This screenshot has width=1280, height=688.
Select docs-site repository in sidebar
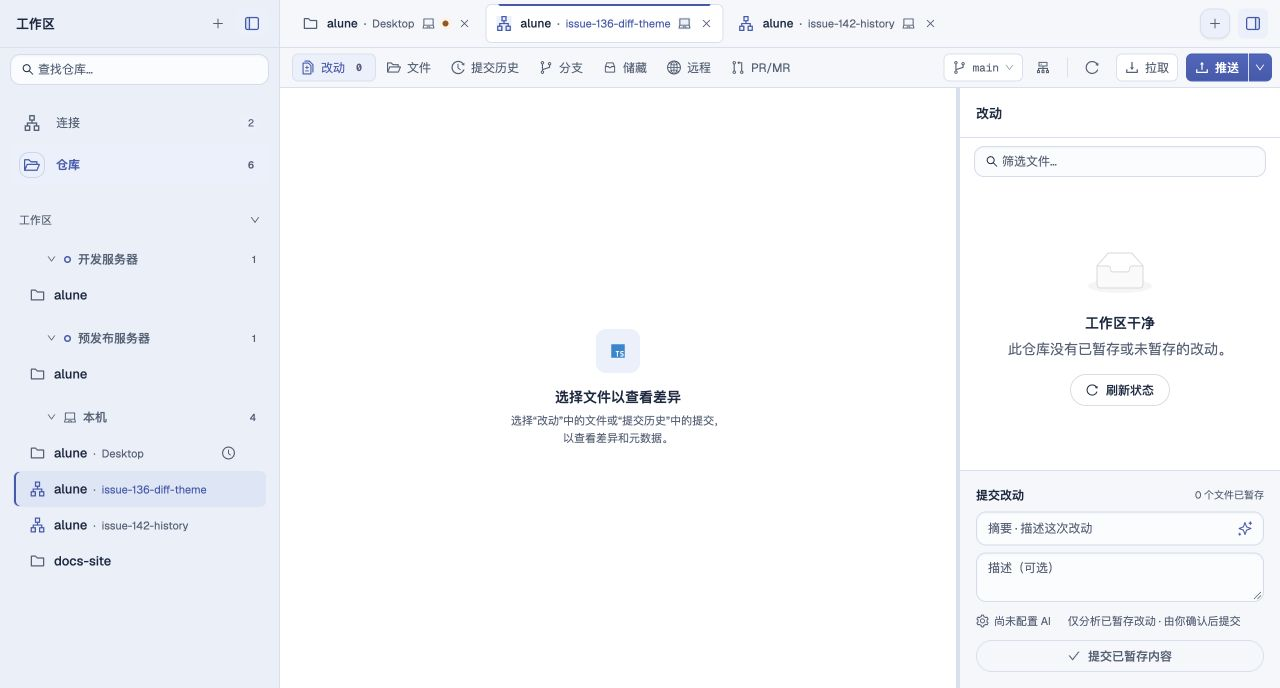(x=139, y=561)
